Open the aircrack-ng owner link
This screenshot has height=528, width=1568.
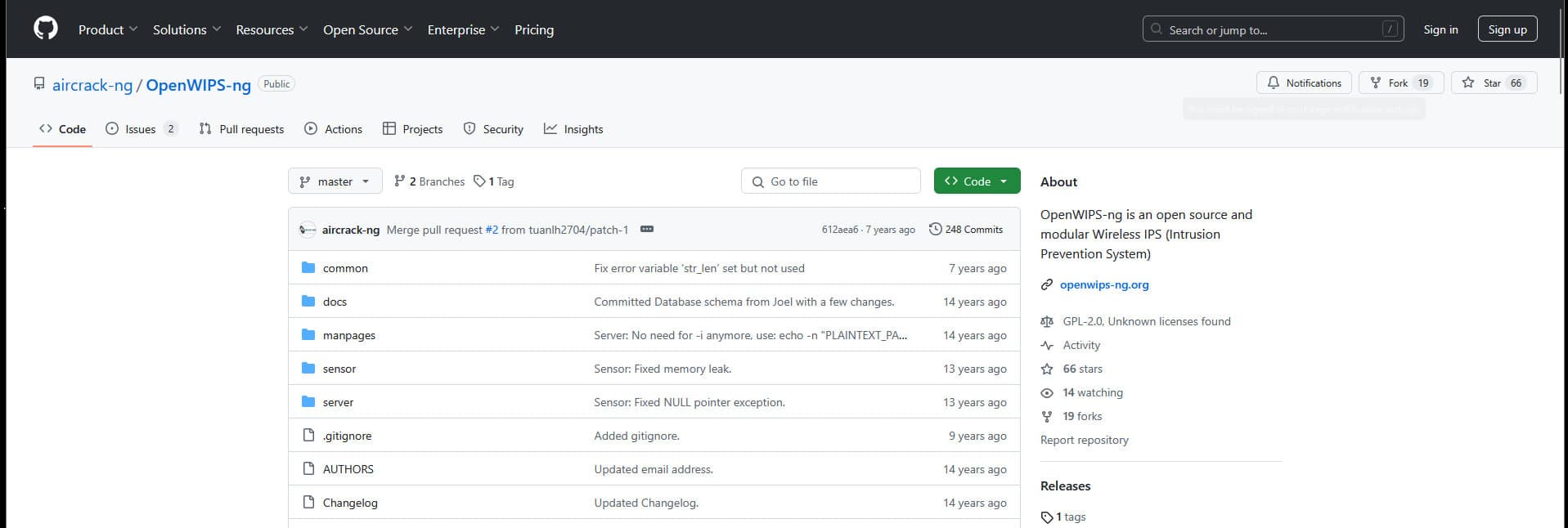pos(92,85)
